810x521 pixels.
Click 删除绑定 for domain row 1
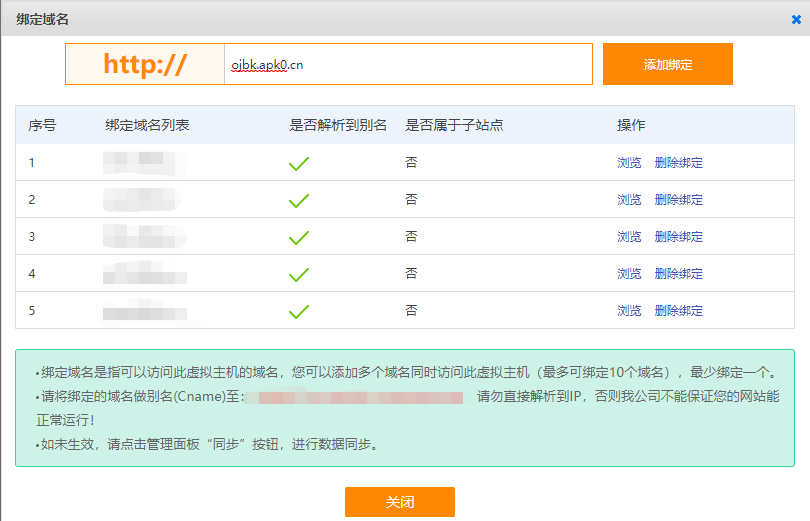click(678, 163)
